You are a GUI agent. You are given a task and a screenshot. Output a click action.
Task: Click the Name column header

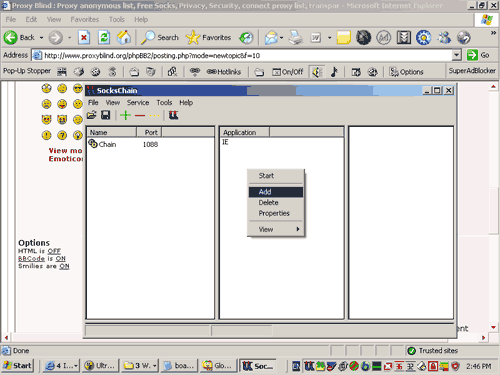click(111, 132)
